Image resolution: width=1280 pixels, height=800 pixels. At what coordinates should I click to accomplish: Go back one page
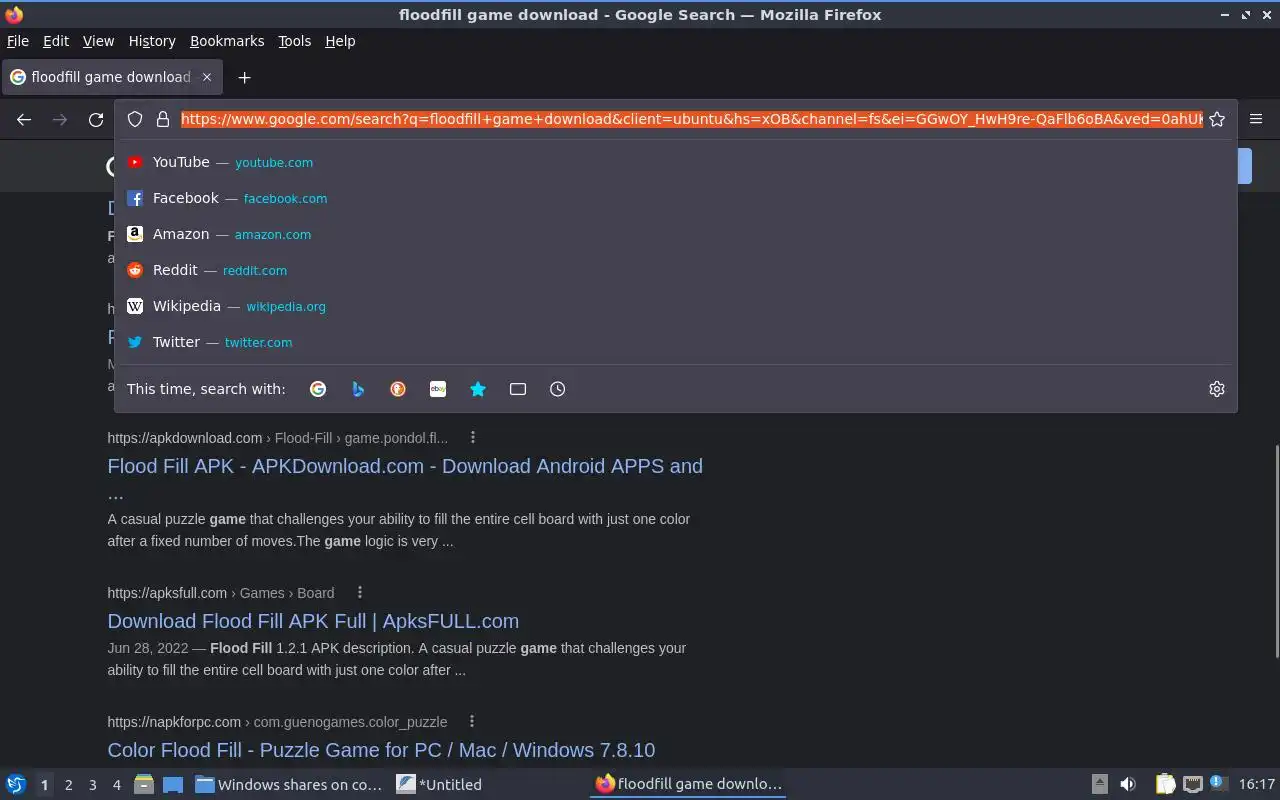coord(24,119)
